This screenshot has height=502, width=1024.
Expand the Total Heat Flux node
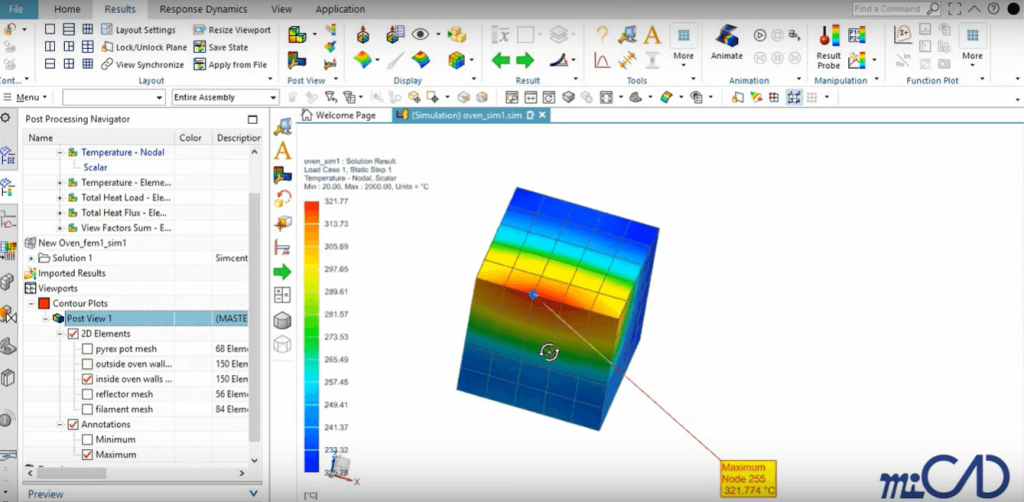click(x=60, y=213)
